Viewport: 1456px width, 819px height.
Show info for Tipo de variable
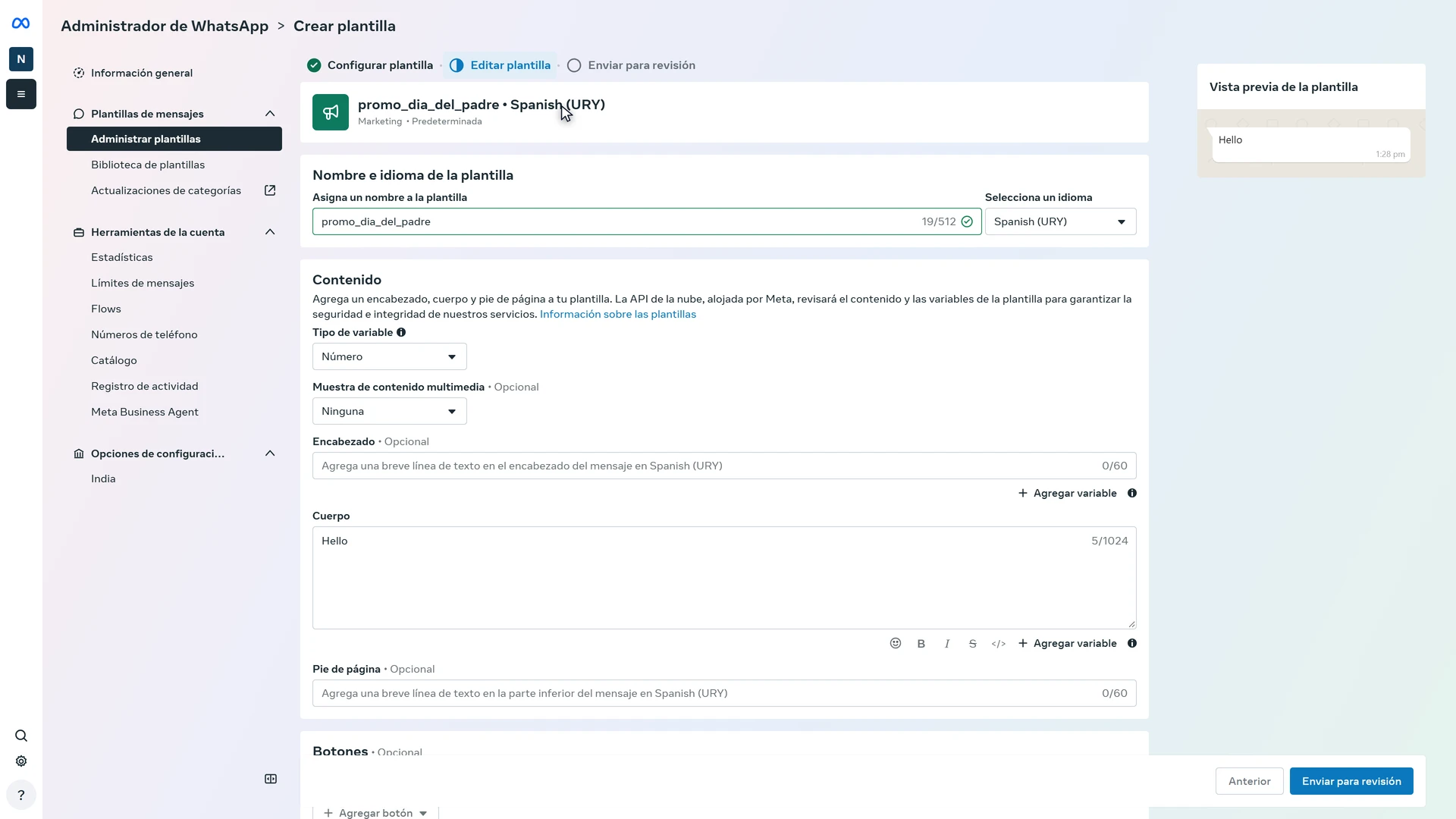401,332
